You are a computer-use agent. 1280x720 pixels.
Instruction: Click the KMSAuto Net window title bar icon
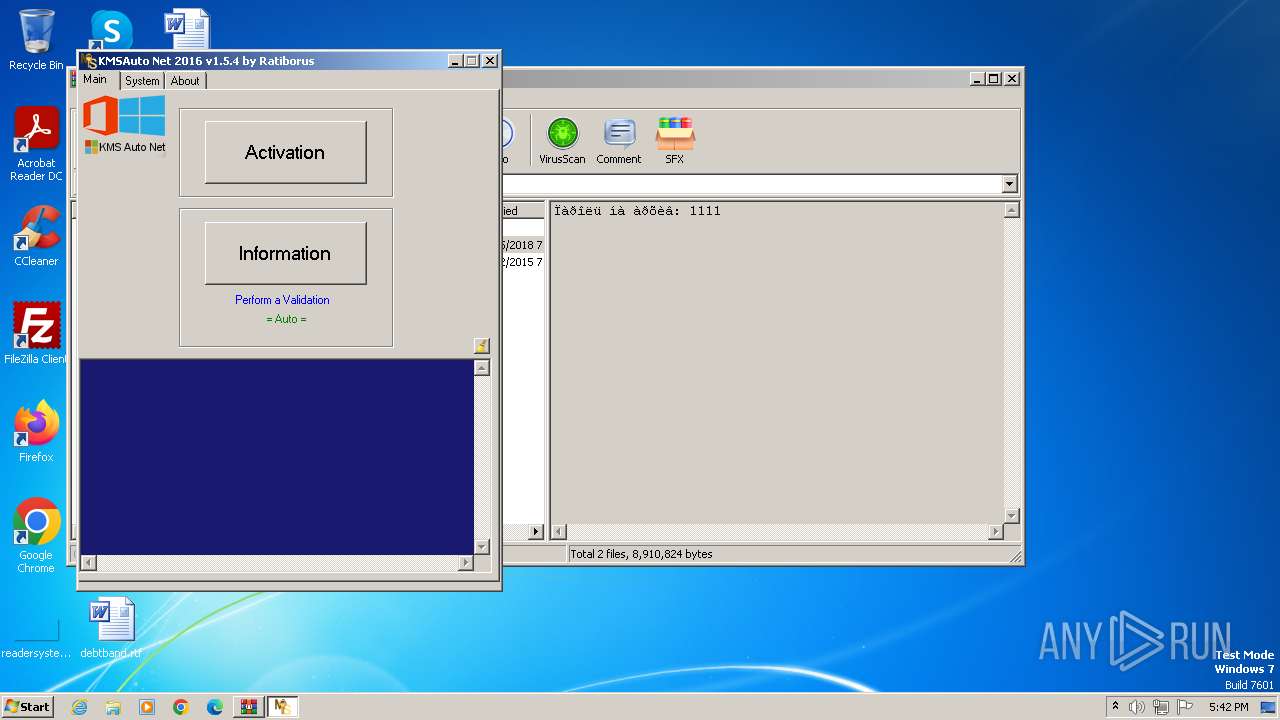point(90,61)
